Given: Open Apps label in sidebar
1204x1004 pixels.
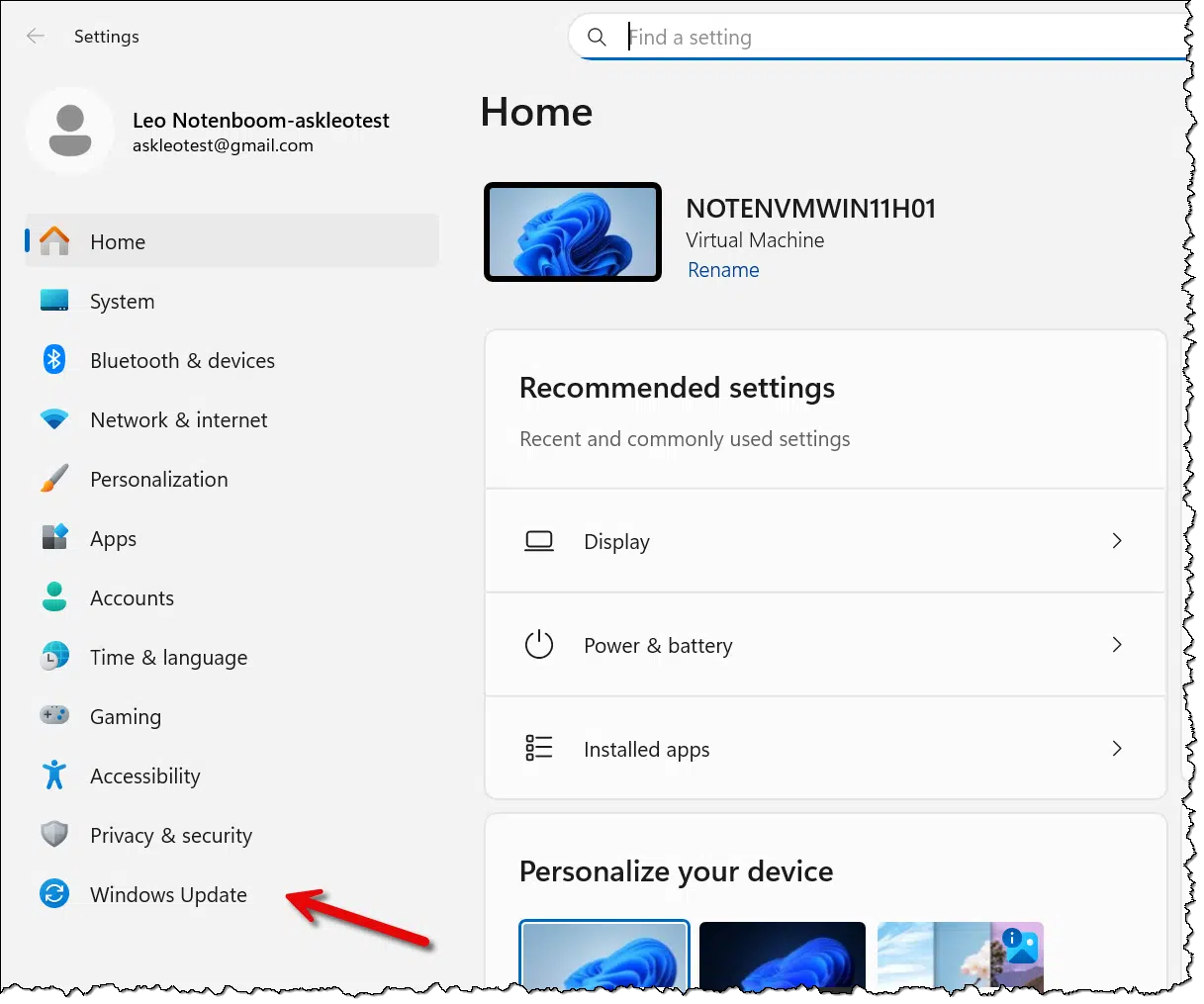Looking at the screenshot, I should click(x=114, y=539).
